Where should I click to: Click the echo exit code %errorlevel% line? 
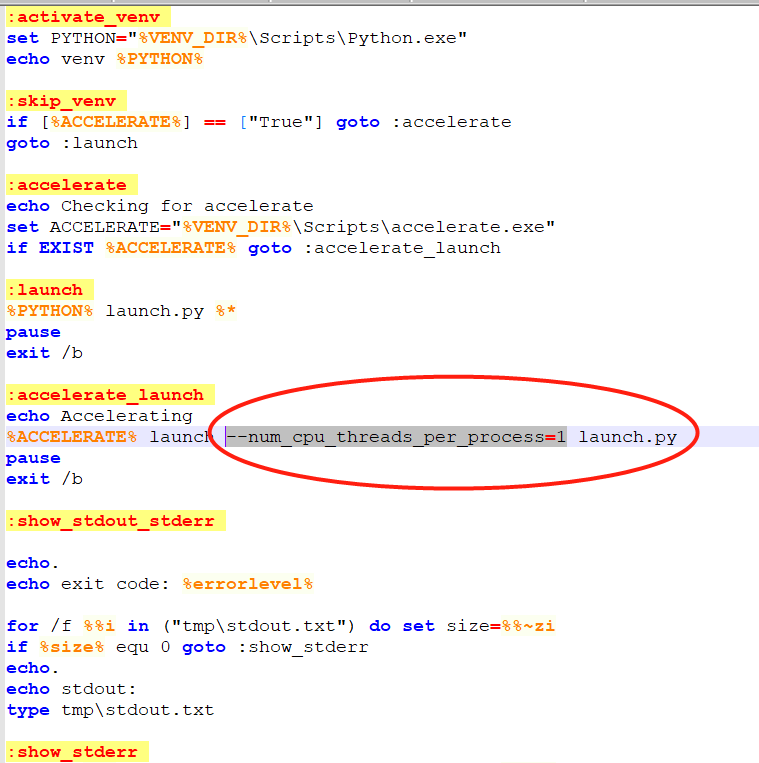(x=159, y=584)
